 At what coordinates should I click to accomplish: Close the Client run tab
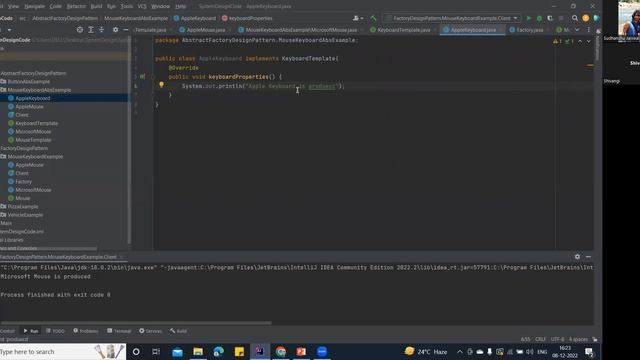[121, 257]
